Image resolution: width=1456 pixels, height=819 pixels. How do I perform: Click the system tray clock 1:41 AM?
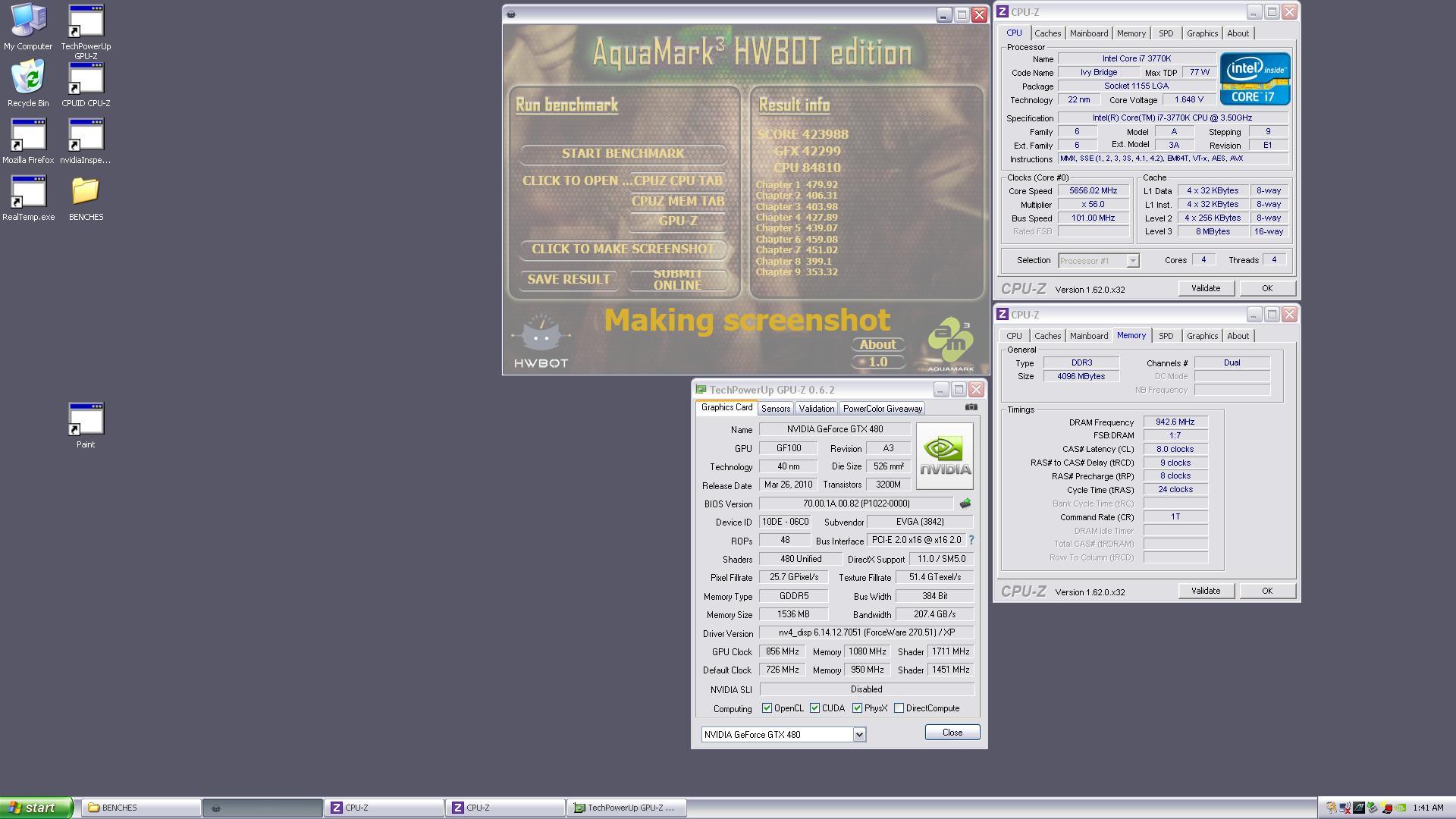(1428, 808)
